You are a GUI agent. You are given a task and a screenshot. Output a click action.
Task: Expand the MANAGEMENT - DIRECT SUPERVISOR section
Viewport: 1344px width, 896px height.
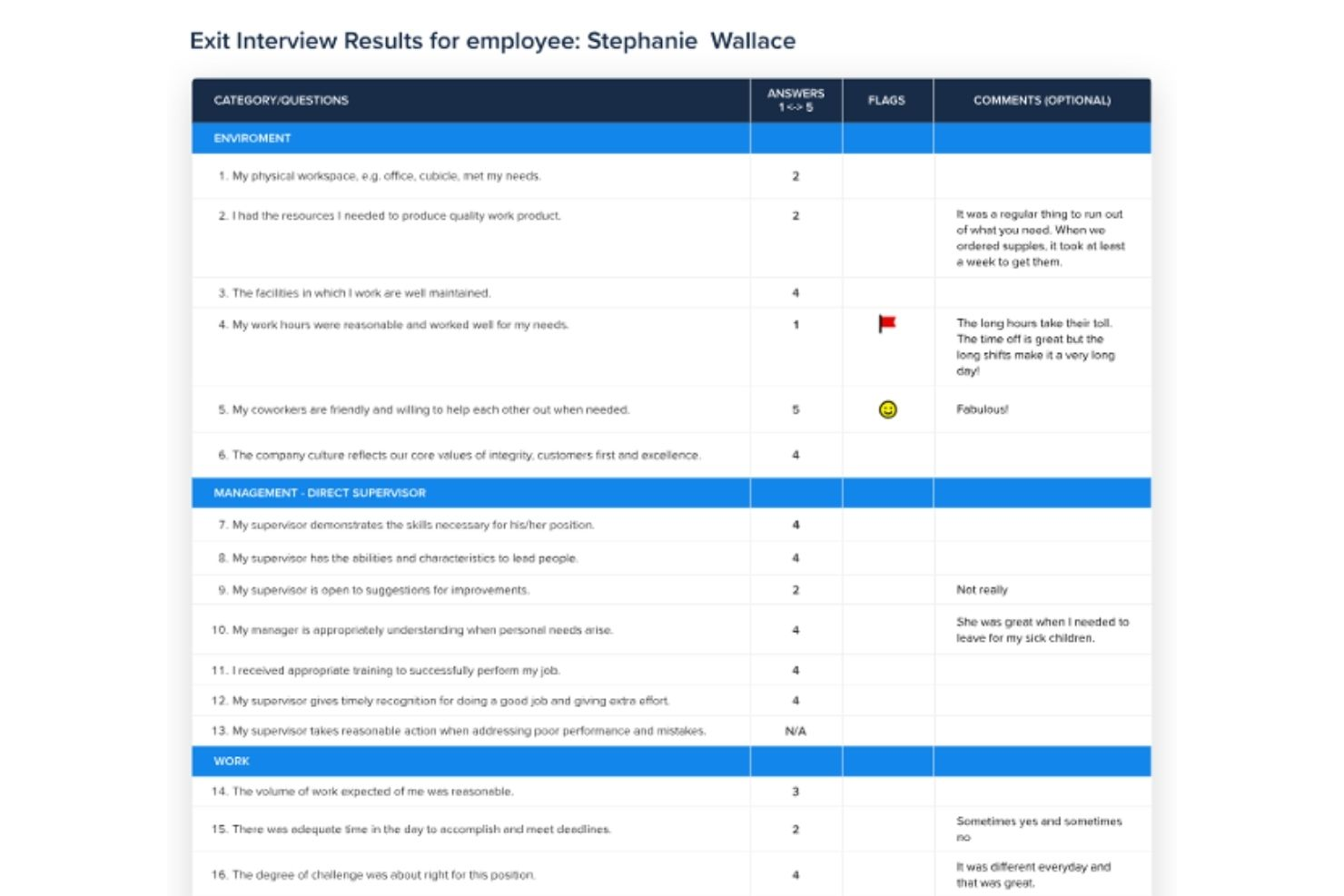(x=319, y=492)
